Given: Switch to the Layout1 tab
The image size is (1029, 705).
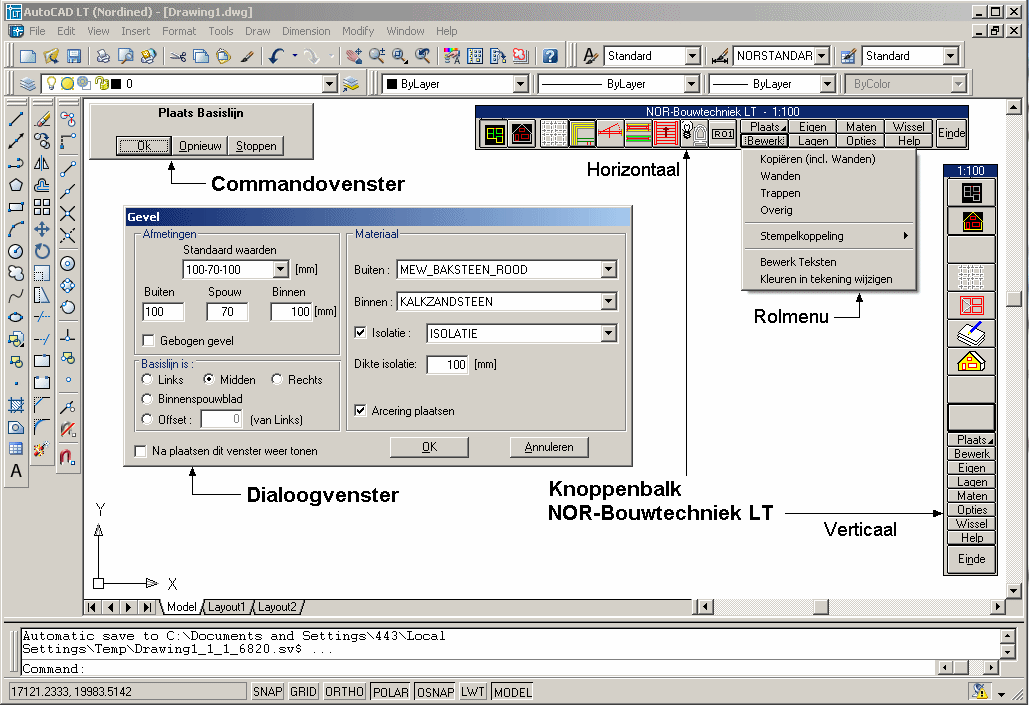Looking at the screenshot, I should coord(226,607).
